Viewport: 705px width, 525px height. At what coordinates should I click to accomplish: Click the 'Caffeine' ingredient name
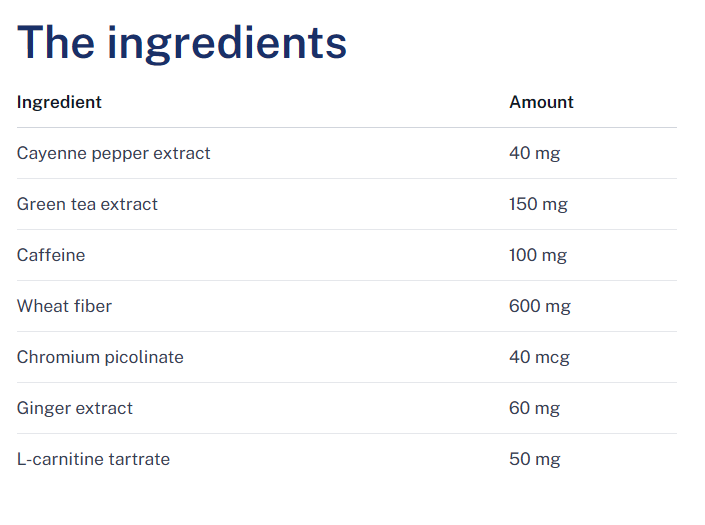(51, 255)
